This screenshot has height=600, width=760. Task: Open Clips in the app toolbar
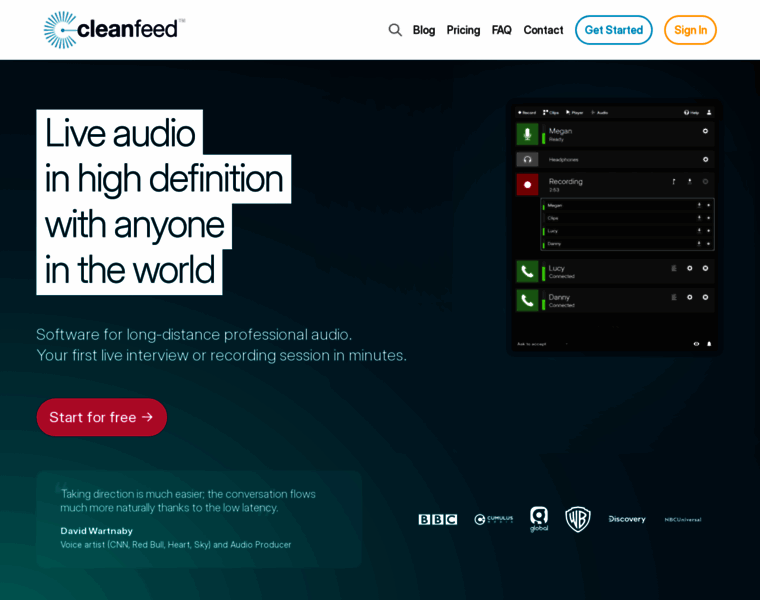551,112
